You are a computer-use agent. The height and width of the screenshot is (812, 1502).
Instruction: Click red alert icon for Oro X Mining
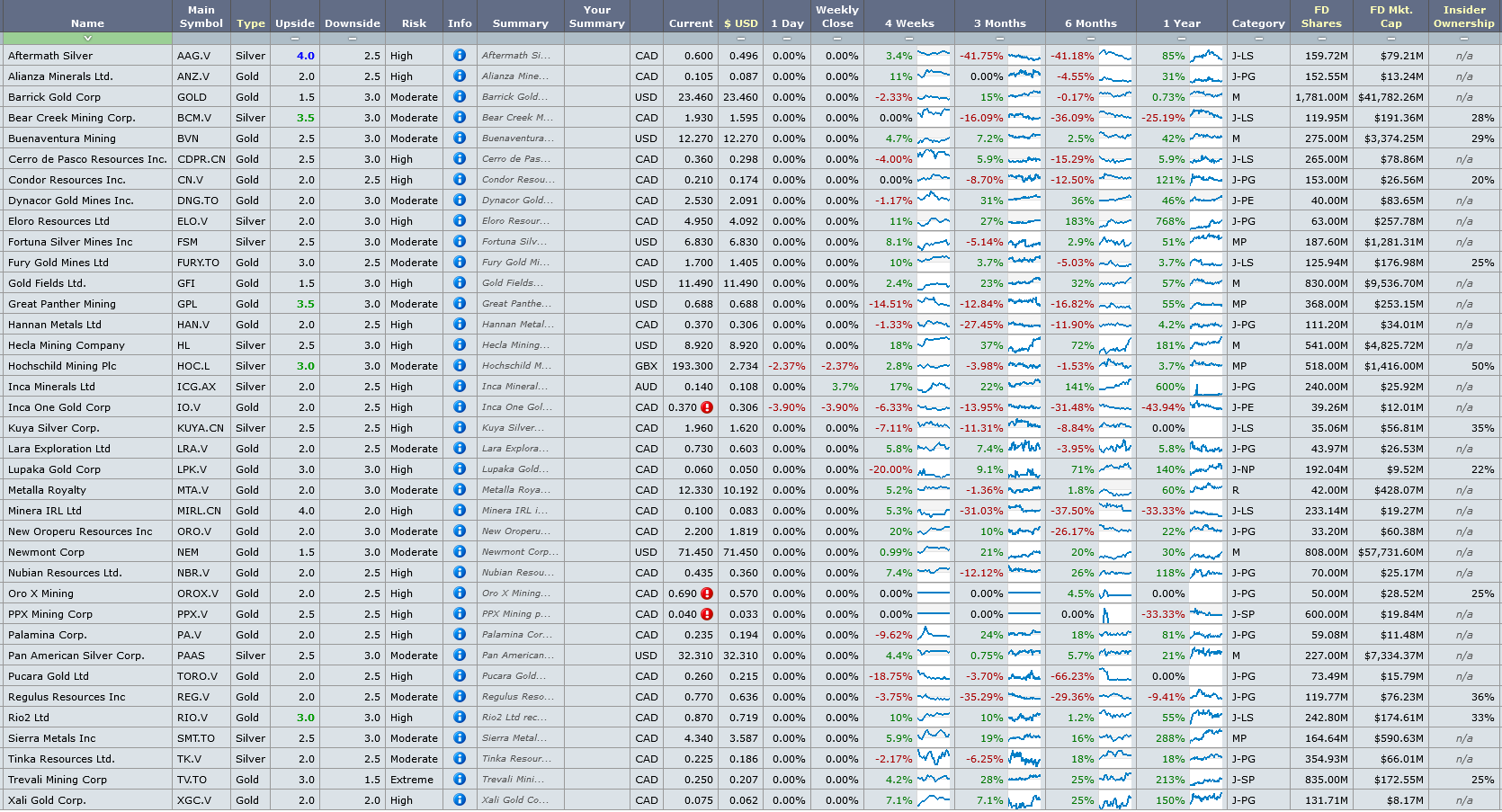(707, 593)
